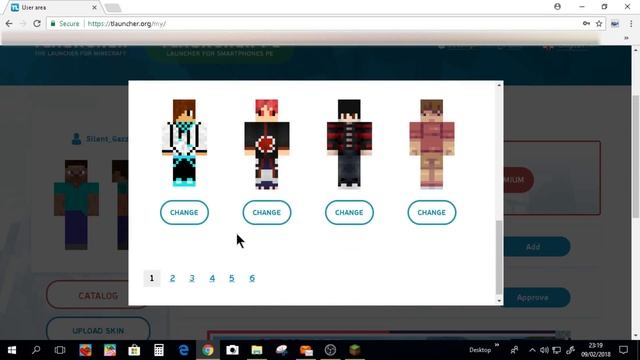Click the Chrome profile avatar icon

557,7
